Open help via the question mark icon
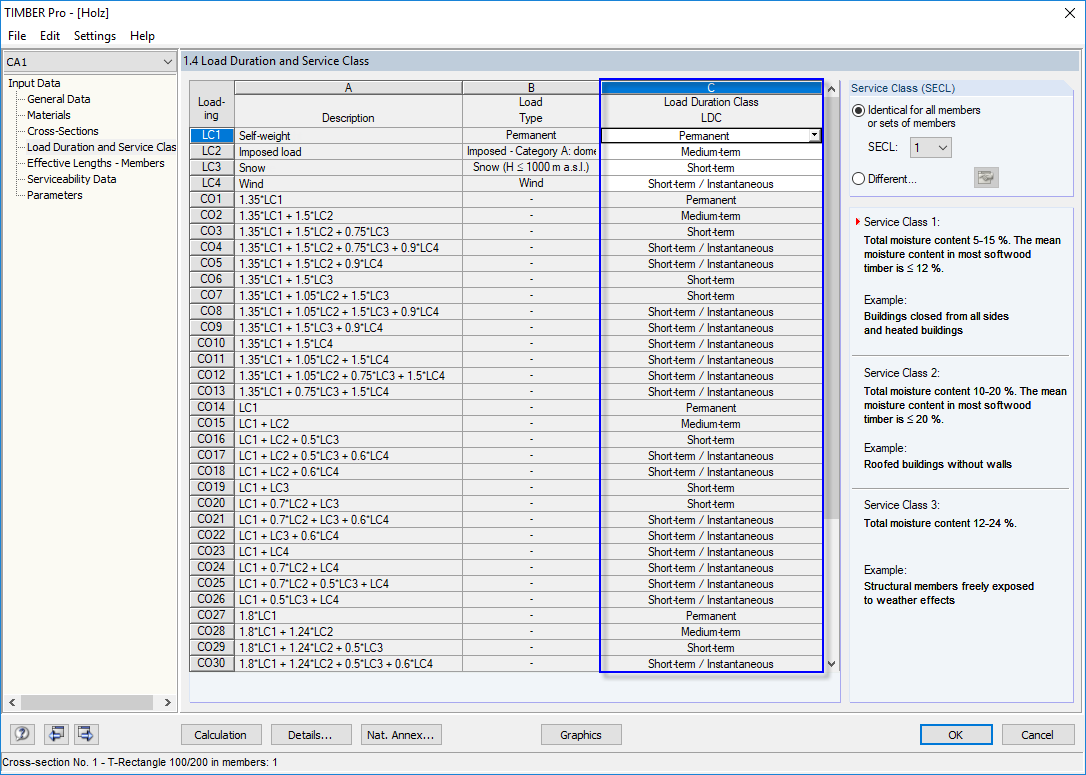Image resolution: width=1086 pixels, height=775 pixels. click(x=21, y=734)
